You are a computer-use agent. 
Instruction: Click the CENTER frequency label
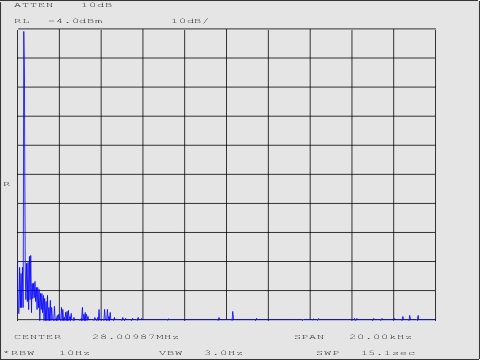click(37, 337)
